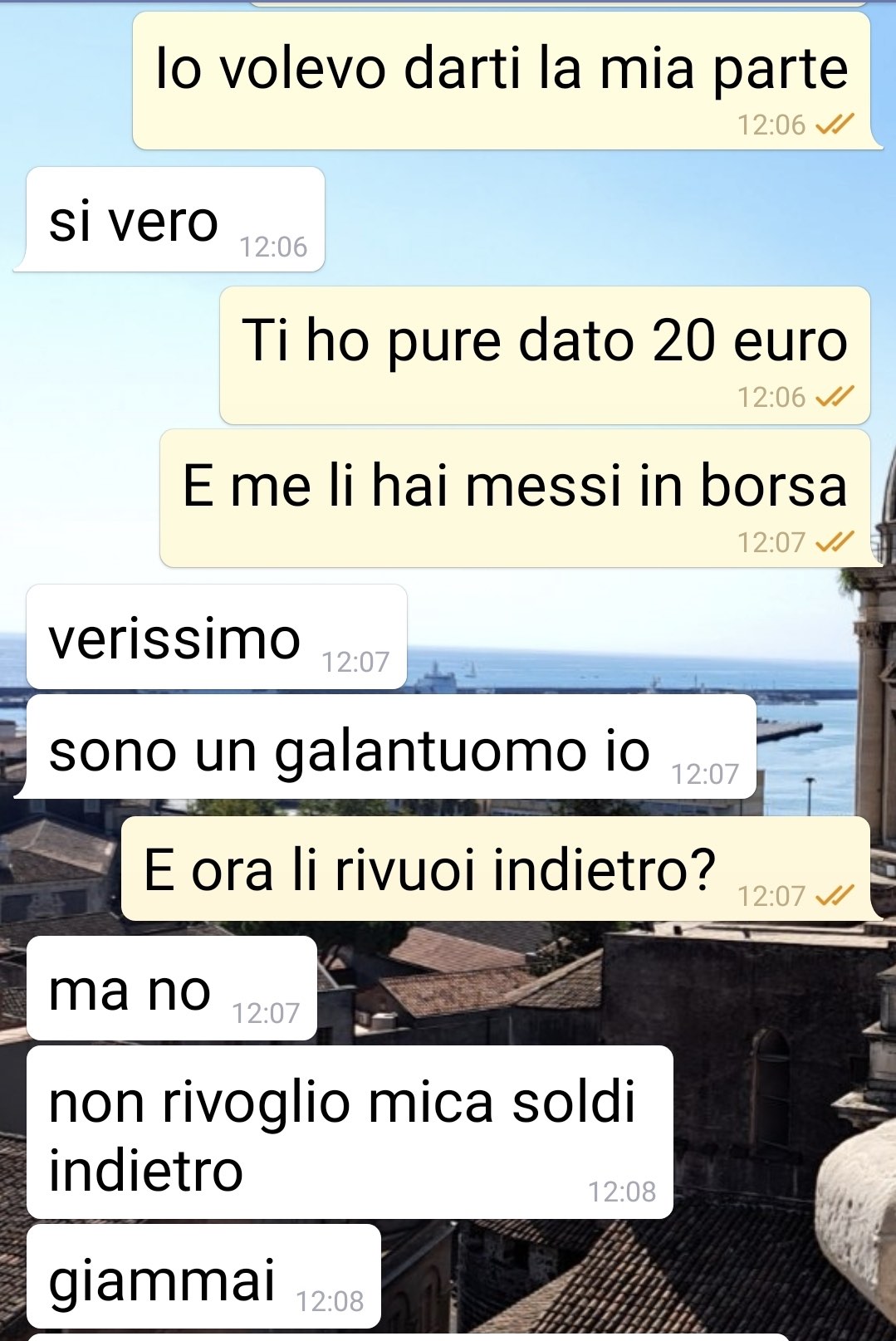896x1341 pixels.
Task: Tap the 12:08 timestamp on 'non rivoglio mica soldi indietro'
Action: pos(622,1192)
